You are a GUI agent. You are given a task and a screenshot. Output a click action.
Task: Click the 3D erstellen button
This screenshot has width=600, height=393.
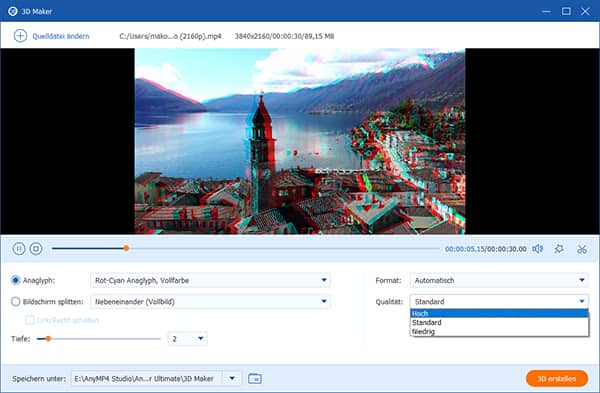pos(557,378)
